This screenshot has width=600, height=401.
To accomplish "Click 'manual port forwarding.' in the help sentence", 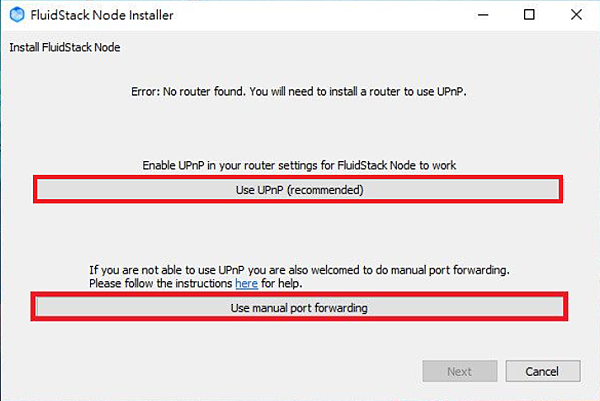I will coord(450,270).
